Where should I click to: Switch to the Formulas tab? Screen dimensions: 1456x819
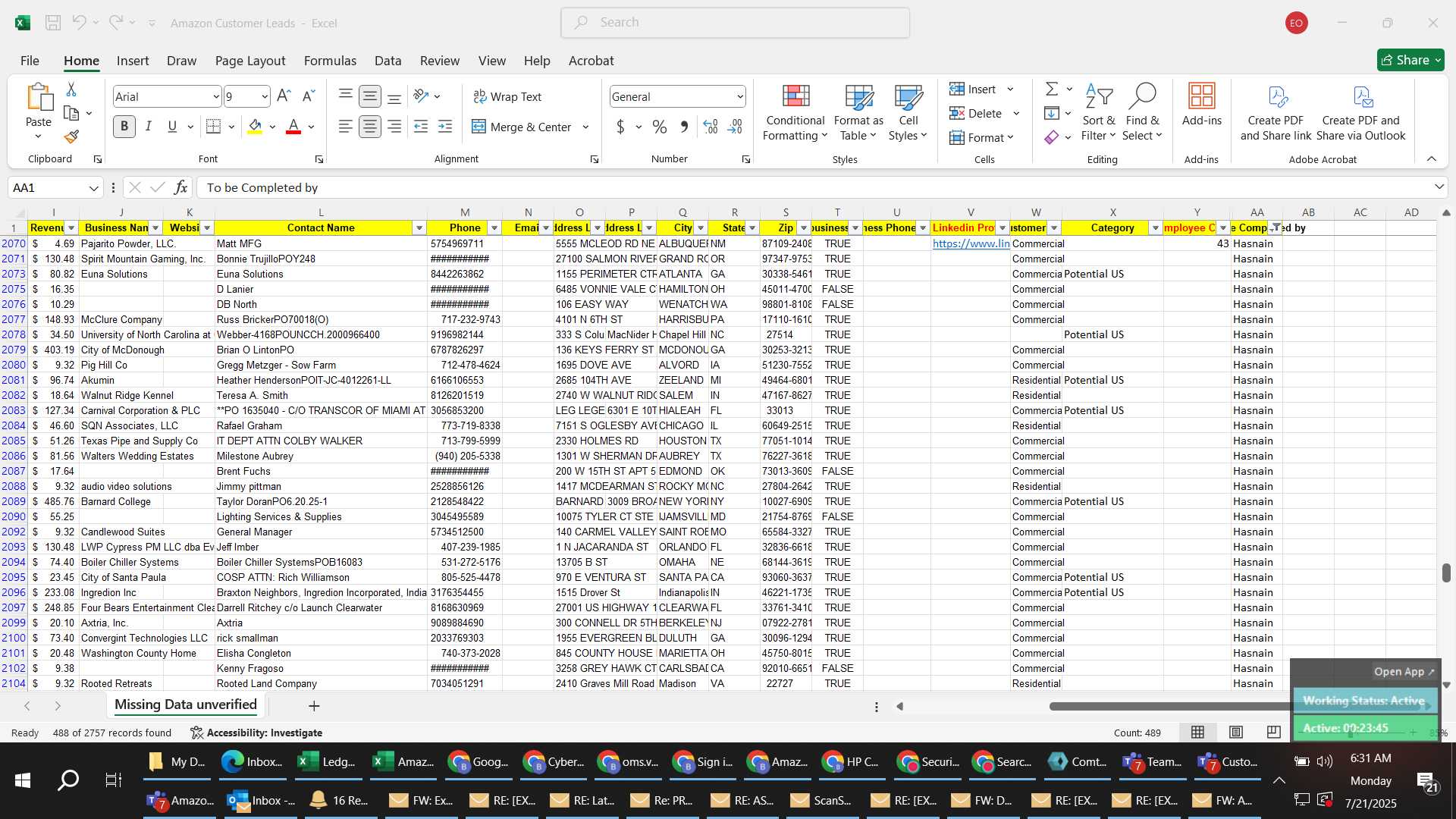pyautogui.click(x=330, y=61)
